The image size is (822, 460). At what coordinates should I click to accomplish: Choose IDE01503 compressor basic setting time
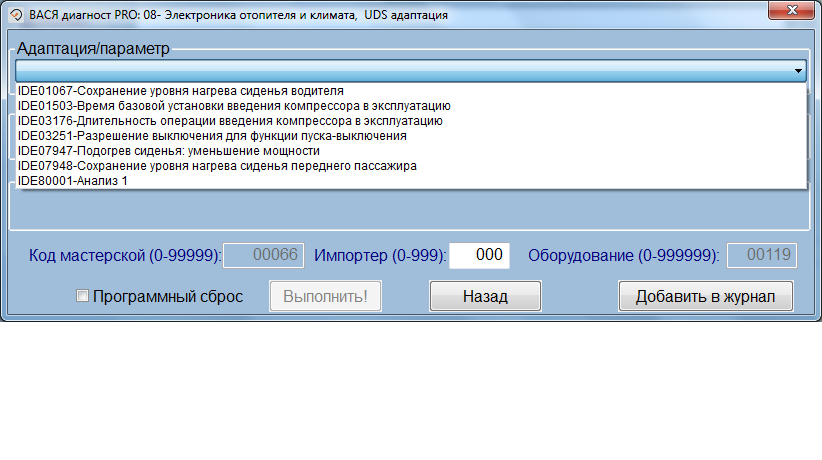coord(234,105)
